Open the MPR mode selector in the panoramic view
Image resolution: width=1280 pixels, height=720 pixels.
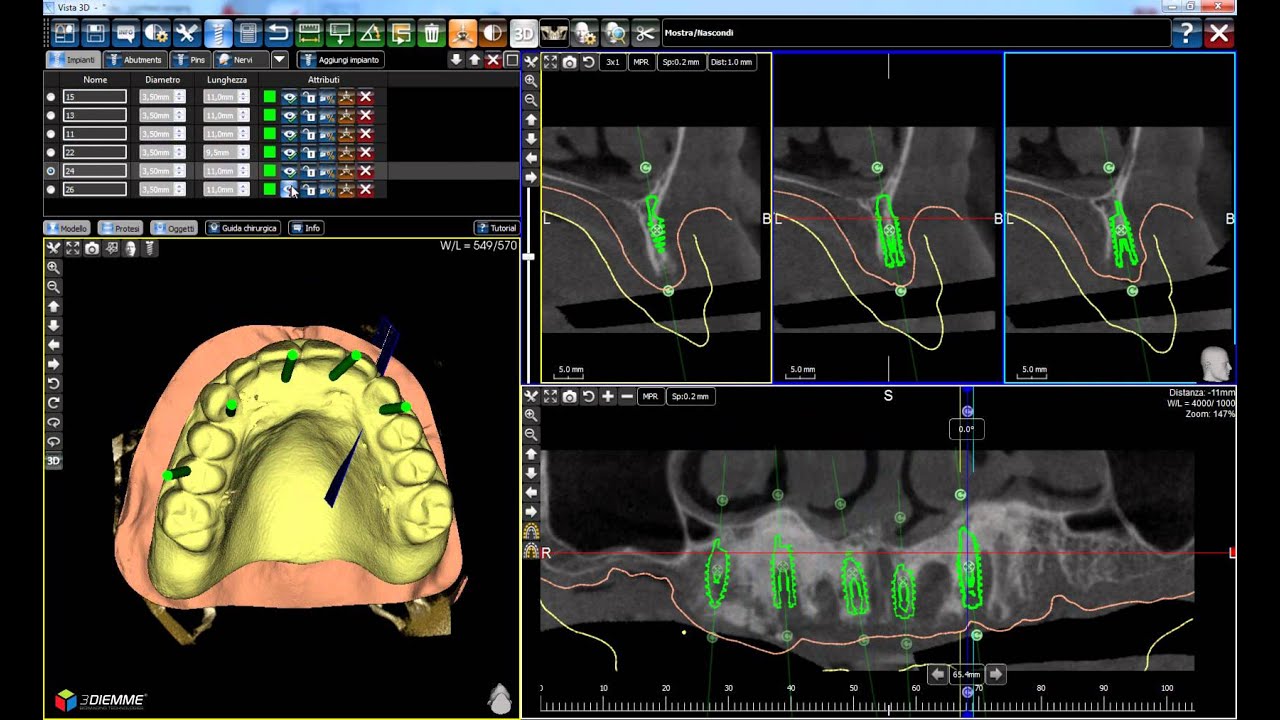[x=650, y=397]
